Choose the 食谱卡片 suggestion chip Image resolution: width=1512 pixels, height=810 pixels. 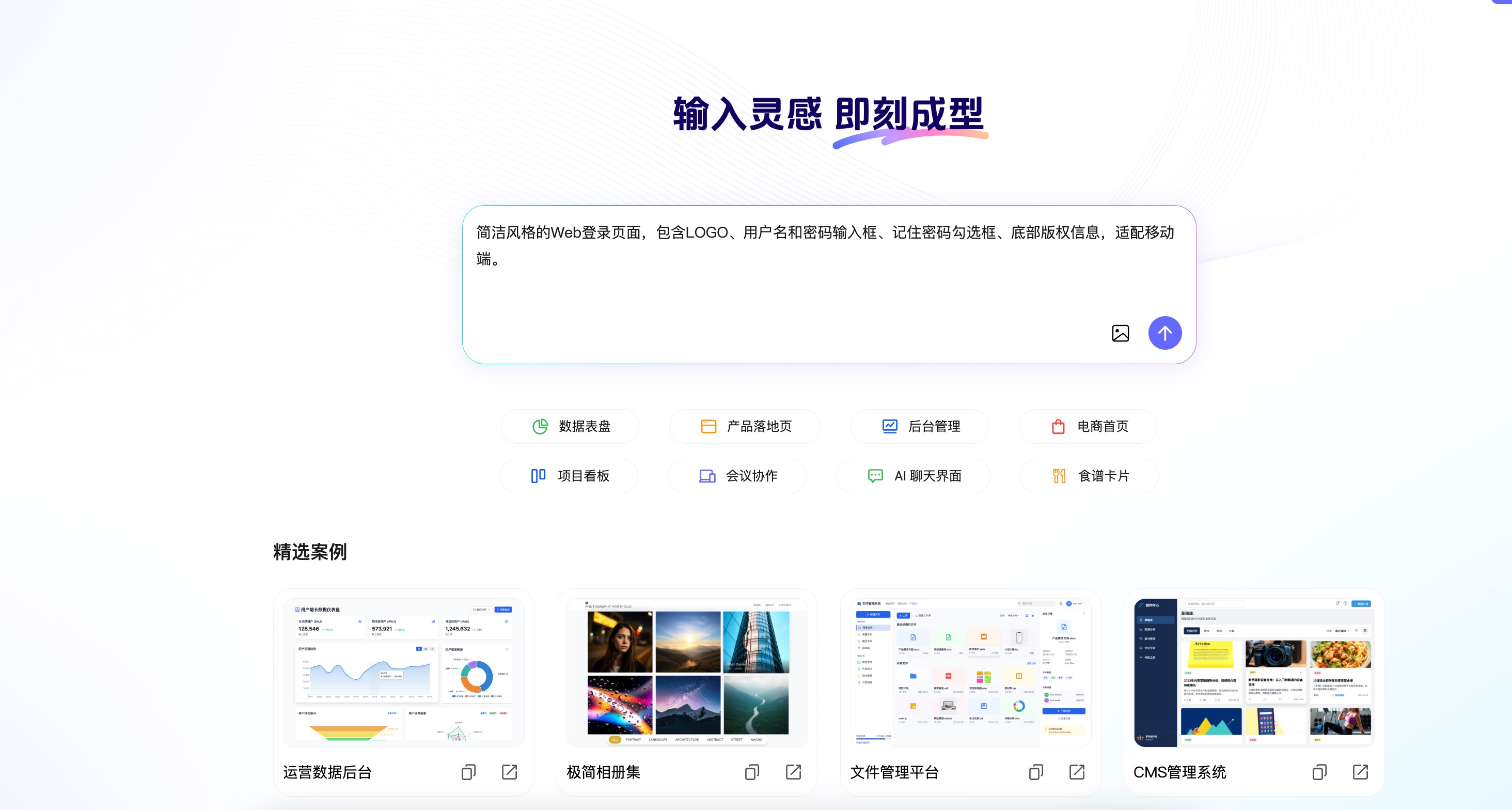1089,476
